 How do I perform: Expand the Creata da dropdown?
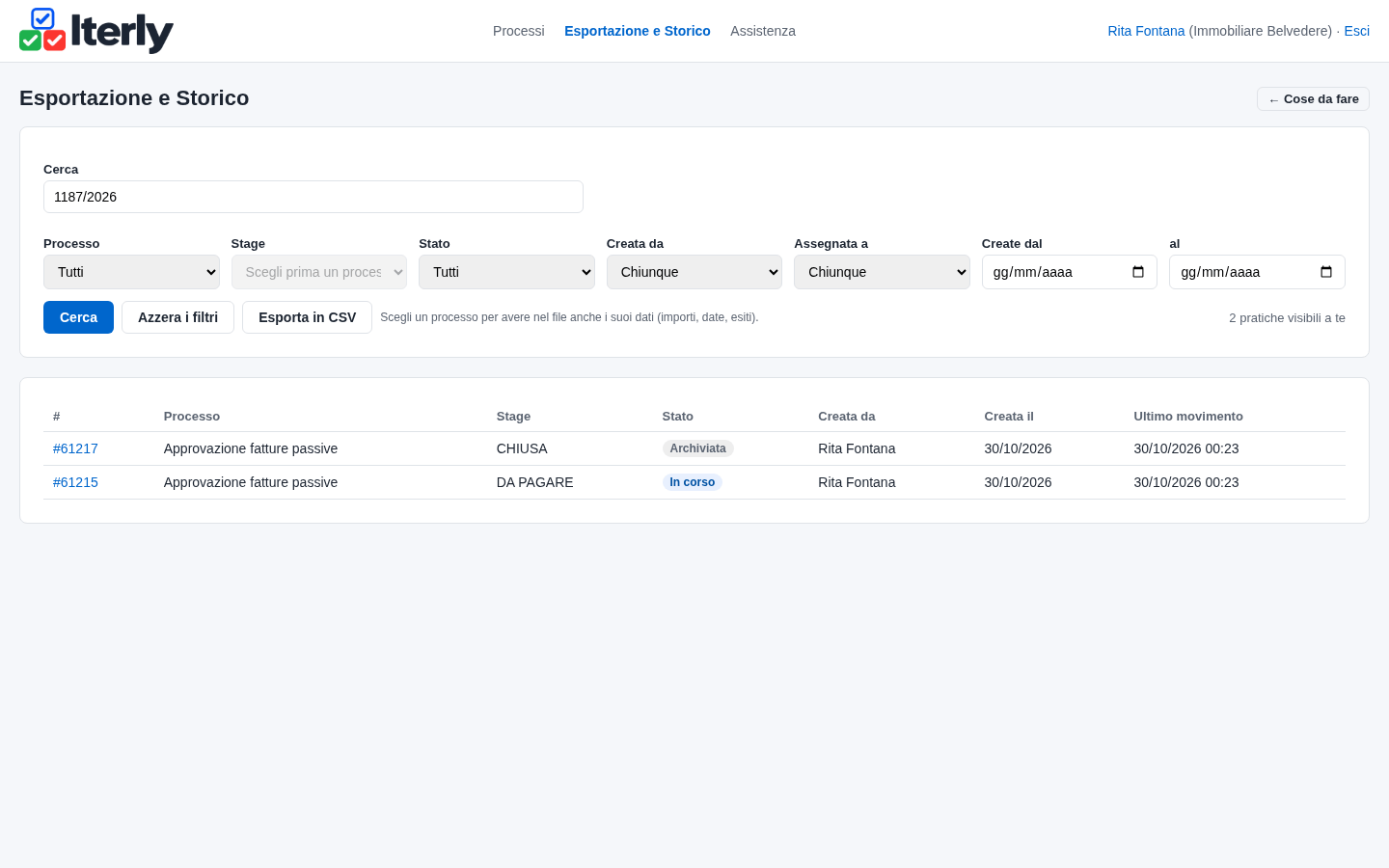pos(694,272)
